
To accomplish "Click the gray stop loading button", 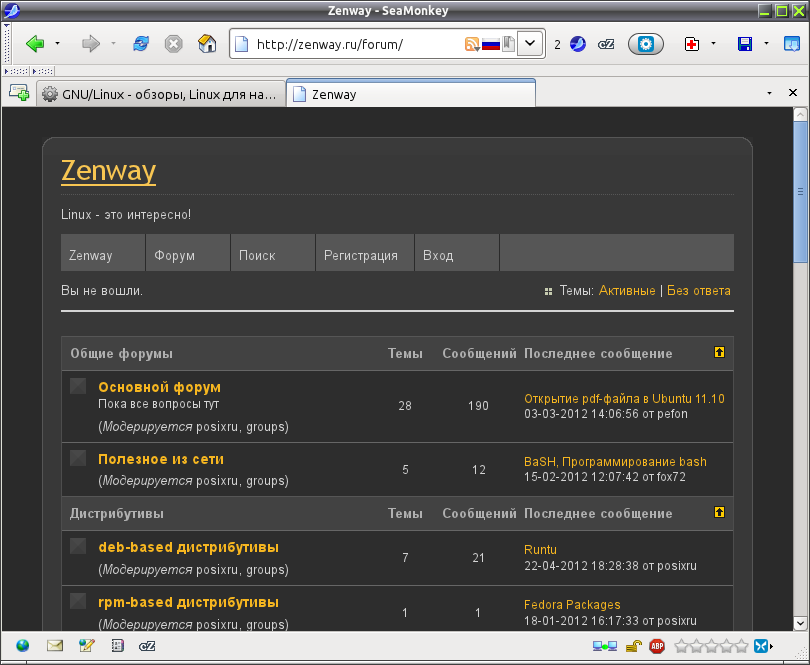I will click(x=174, y=44).
